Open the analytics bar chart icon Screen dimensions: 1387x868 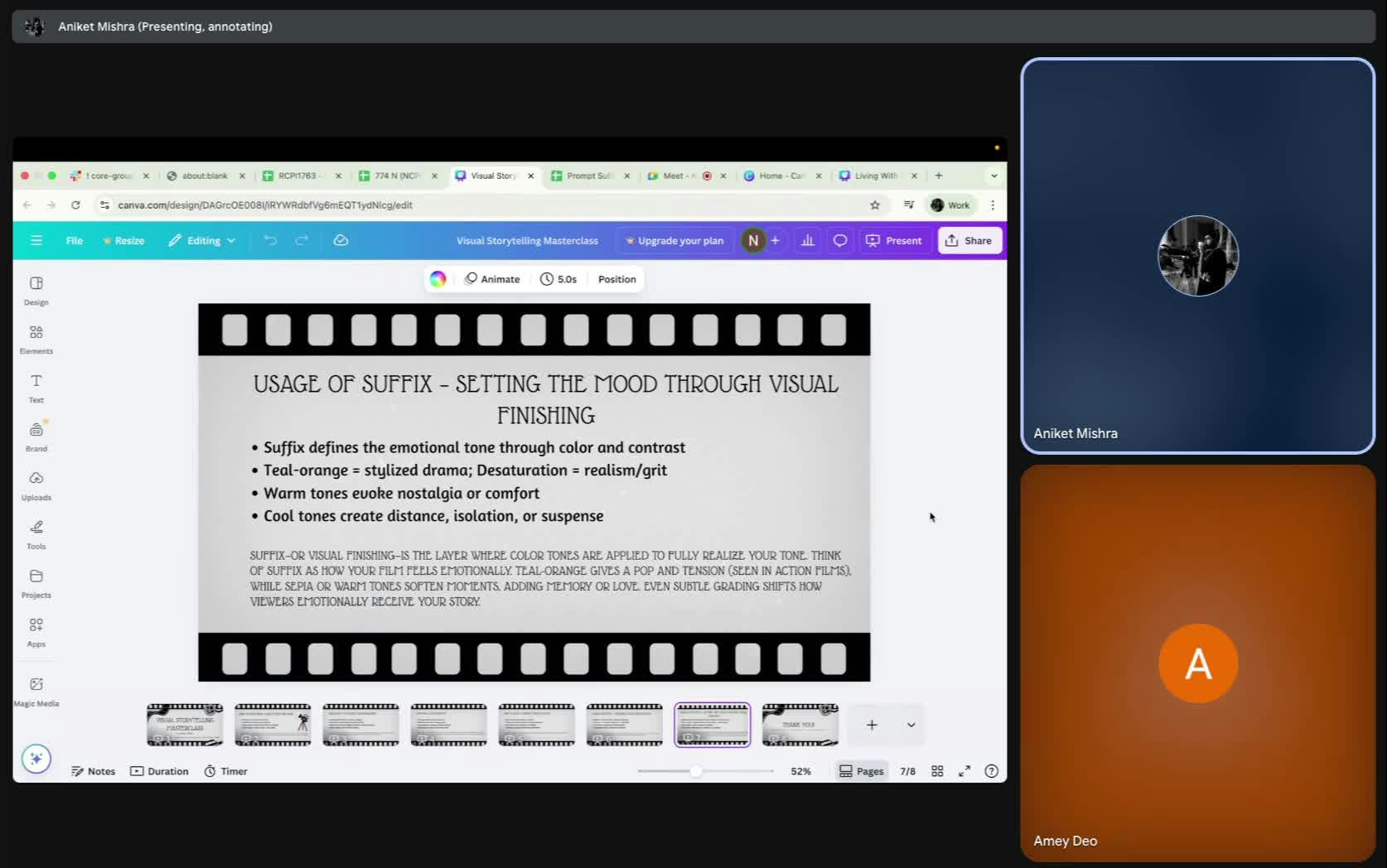[x=807, y=240]
